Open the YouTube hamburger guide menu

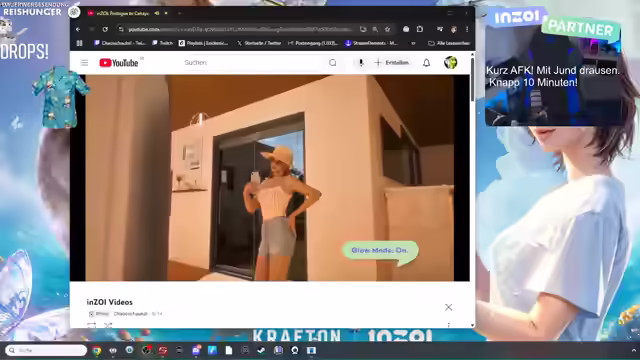click(84, 63)
